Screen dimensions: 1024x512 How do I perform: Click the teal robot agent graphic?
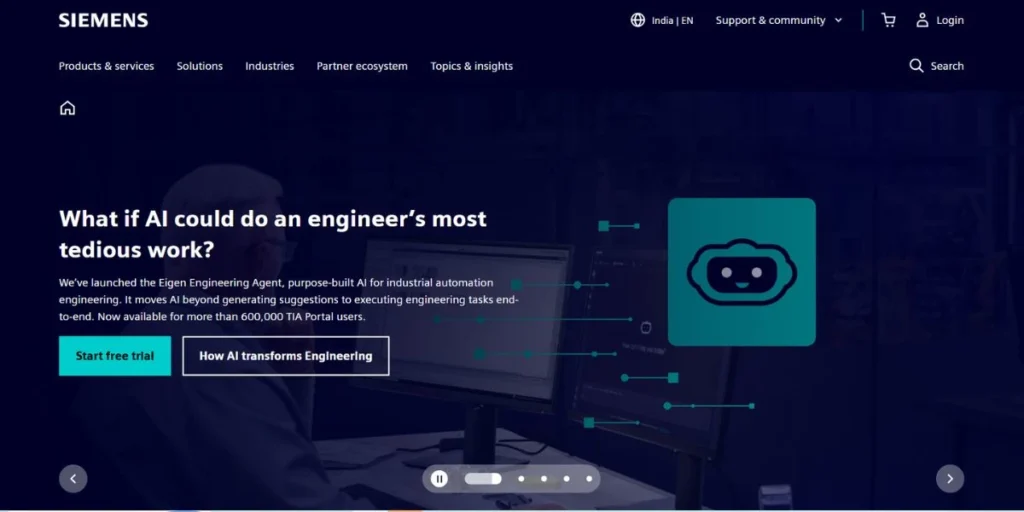coord(741,272)
